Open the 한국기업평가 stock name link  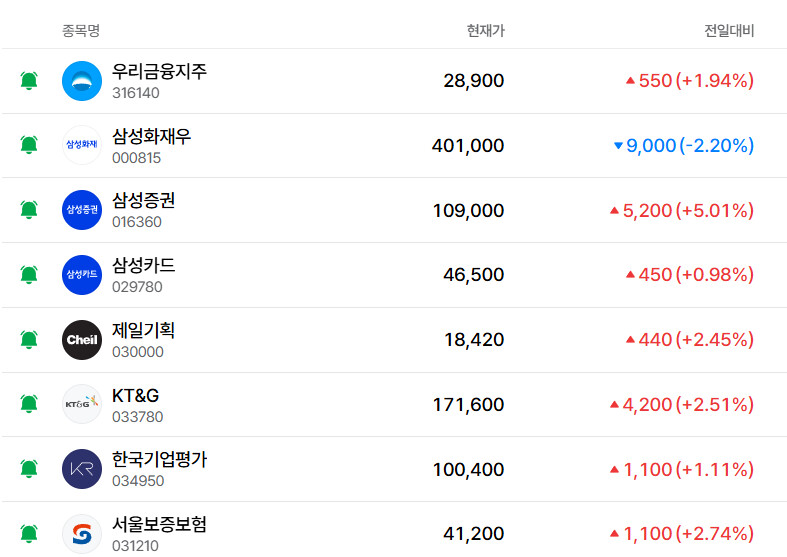[x=160, y=460]
